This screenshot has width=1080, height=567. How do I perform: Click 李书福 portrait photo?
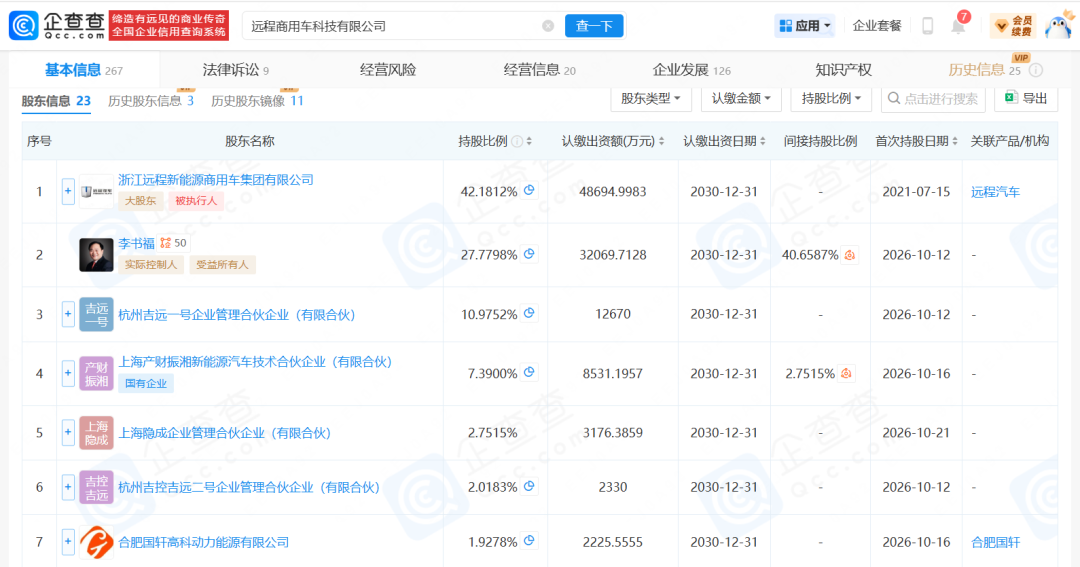96,255
